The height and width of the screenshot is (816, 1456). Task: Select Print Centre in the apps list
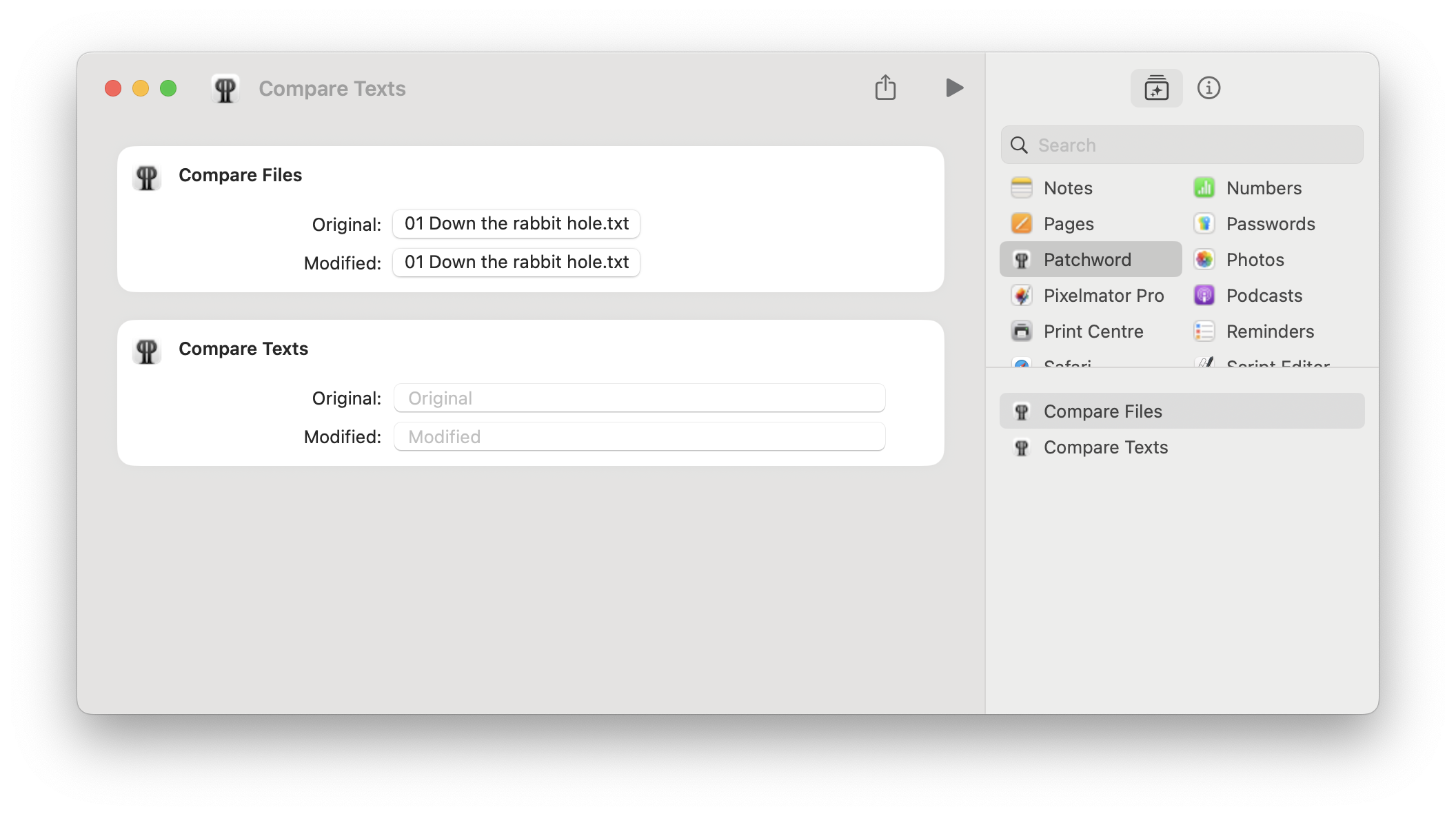click(x=1091, y=331)
